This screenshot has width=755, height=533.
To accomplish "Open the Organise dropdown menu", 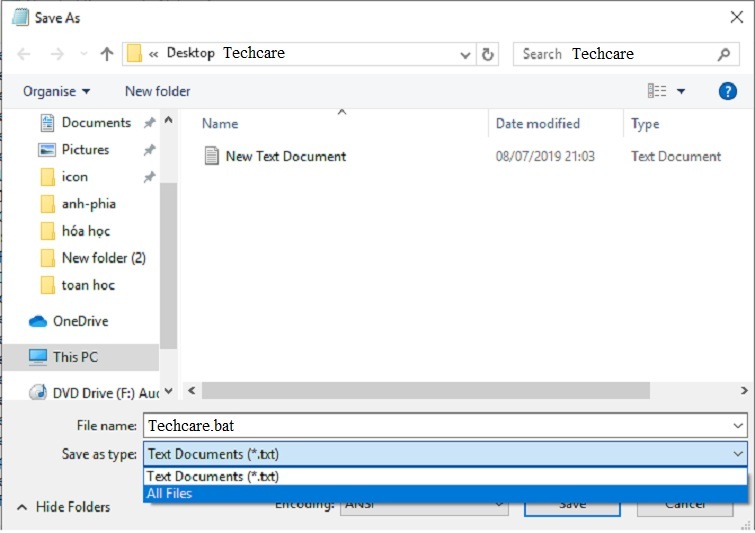I will pyautogui.click(x=57, y=91).
